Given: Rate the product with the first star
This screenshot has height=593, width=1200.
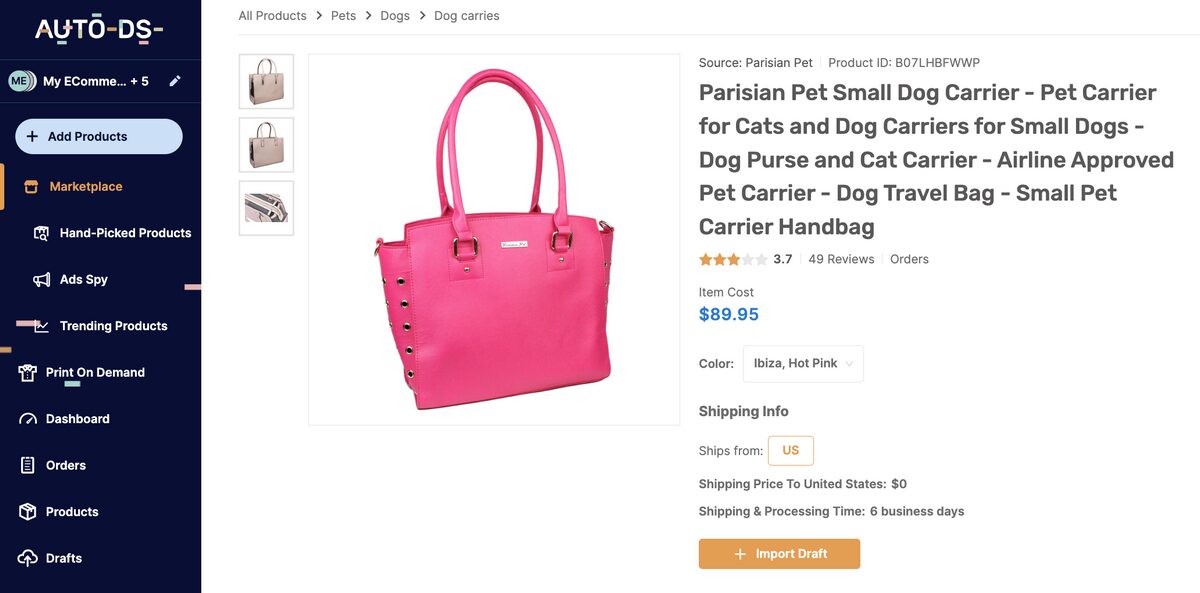Looking at the screenshot, I should tap(703, 258).
